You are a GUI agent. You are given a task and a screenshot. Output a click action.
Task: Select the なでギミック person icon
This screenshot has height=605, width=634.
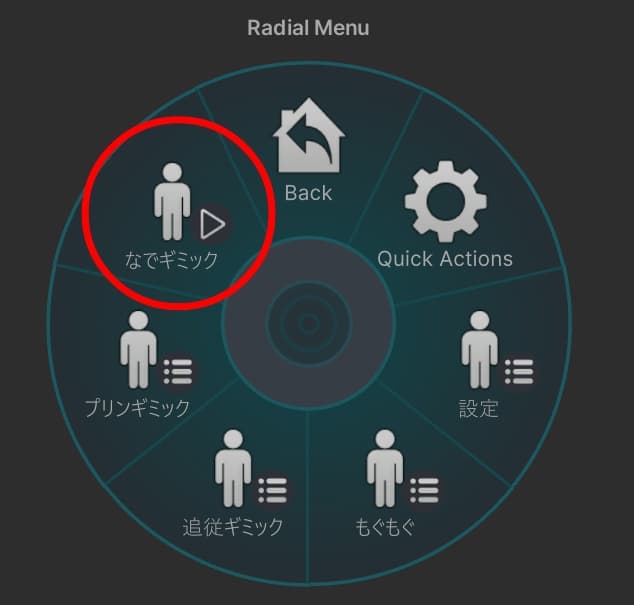(x=172, y=201)
